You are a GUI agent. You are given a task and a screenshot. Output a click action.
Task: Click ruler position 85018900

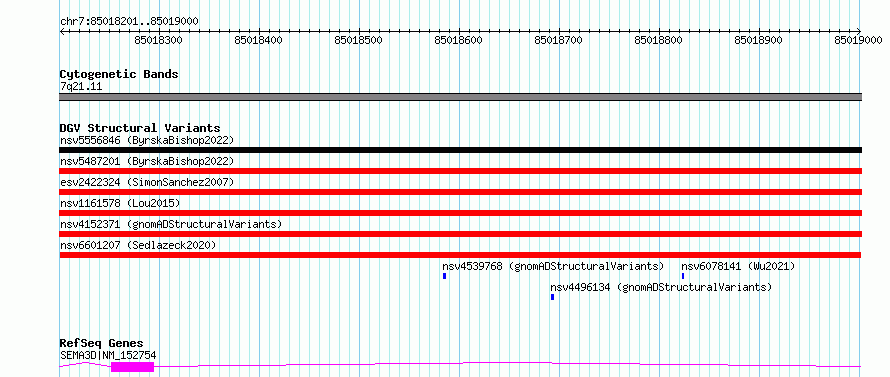tap(759, 40)
